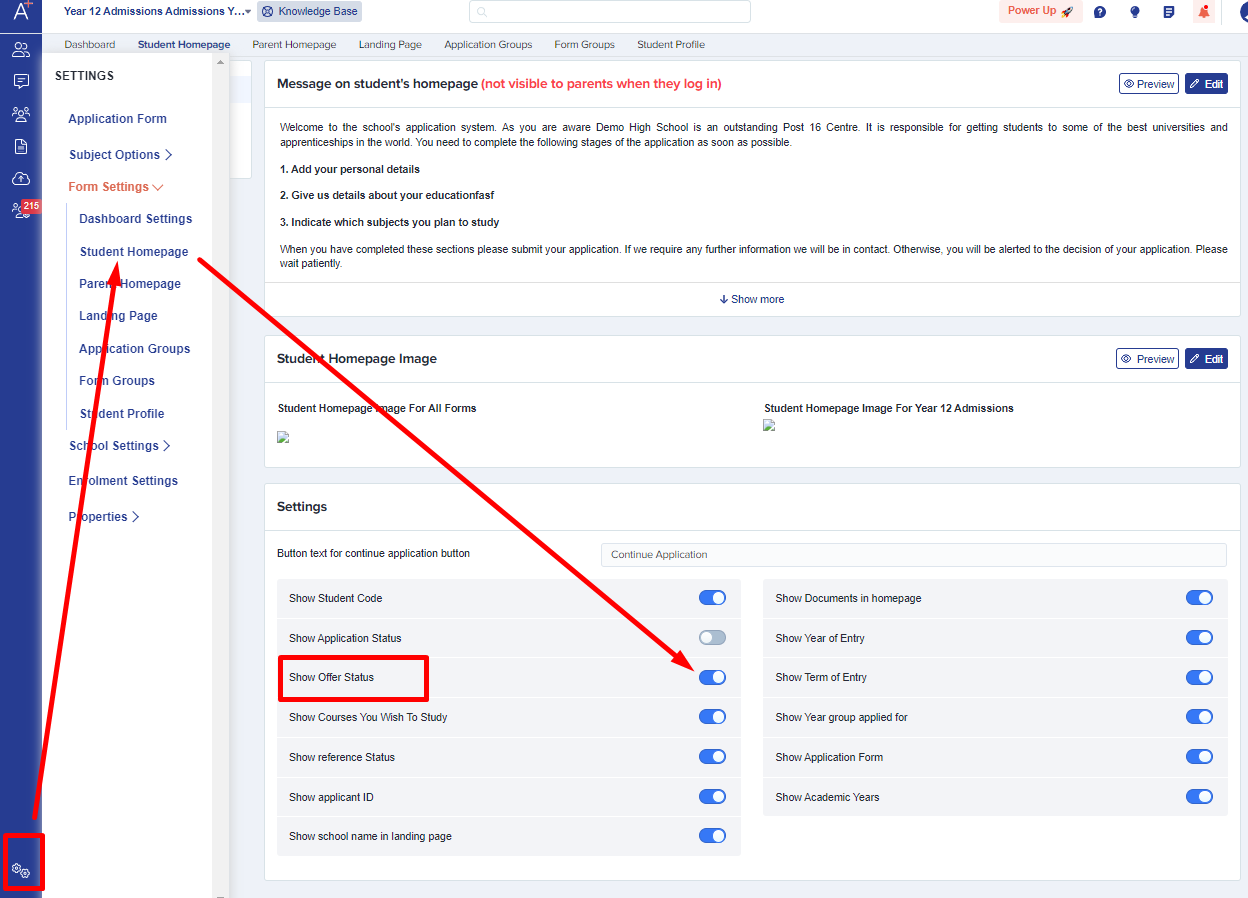
Task: Click the Power Up button
Action: [x=1040, y=11]
